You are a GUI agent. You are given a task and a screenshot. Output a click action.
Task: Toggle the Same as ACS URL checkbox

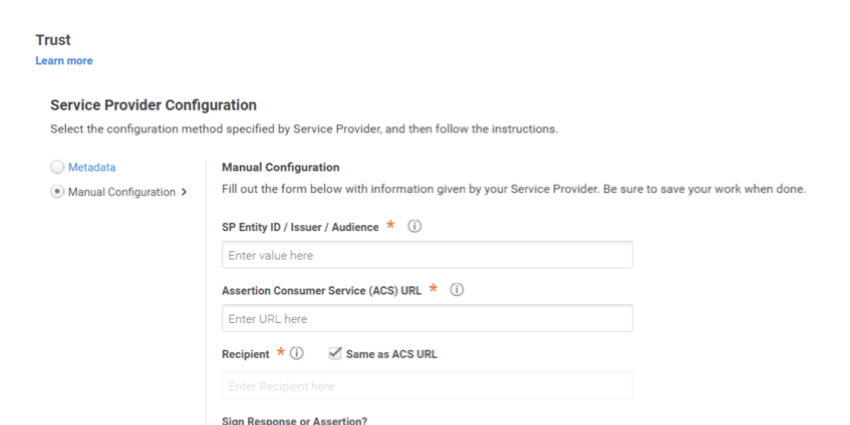[334, 354]
